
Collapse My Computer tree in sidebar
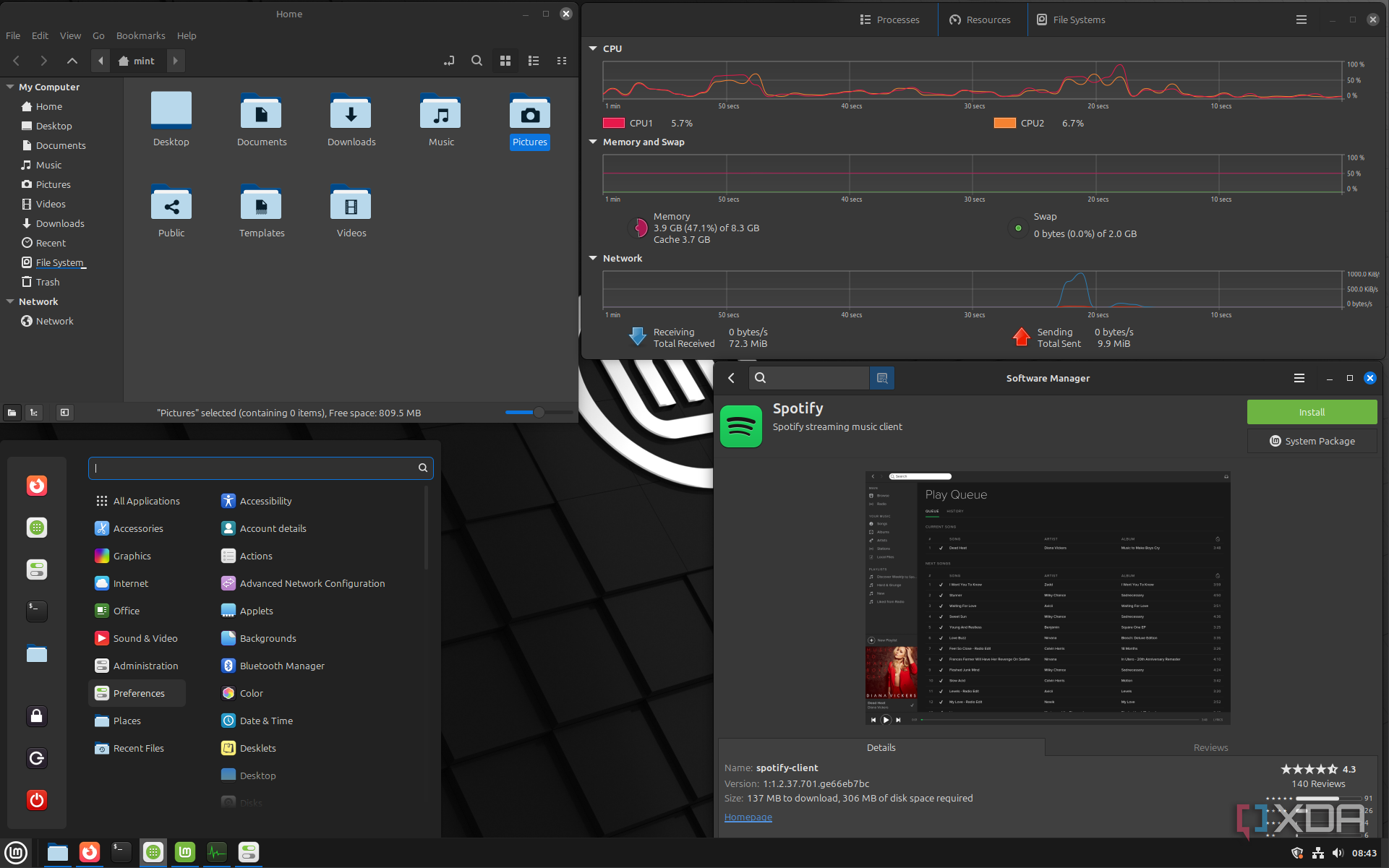pos(10,87)
